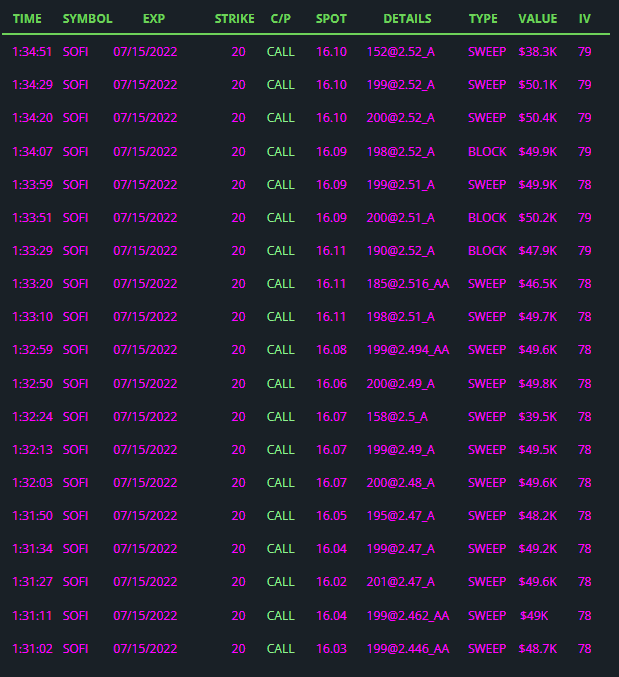The height and width of the screenshot is (677, 619).
Task: Click the 185@2.516_AA details cell
Action: point(408,284)
